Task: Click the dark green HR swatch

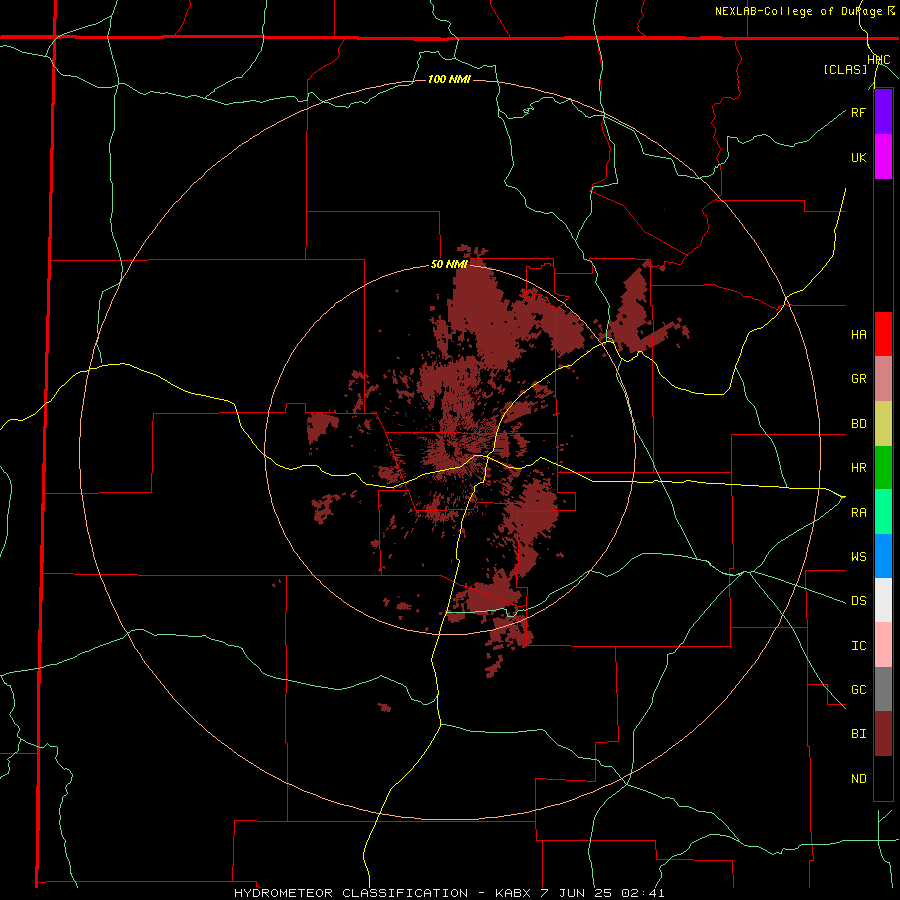Action: pyautogui.click(x=883, y=468)
